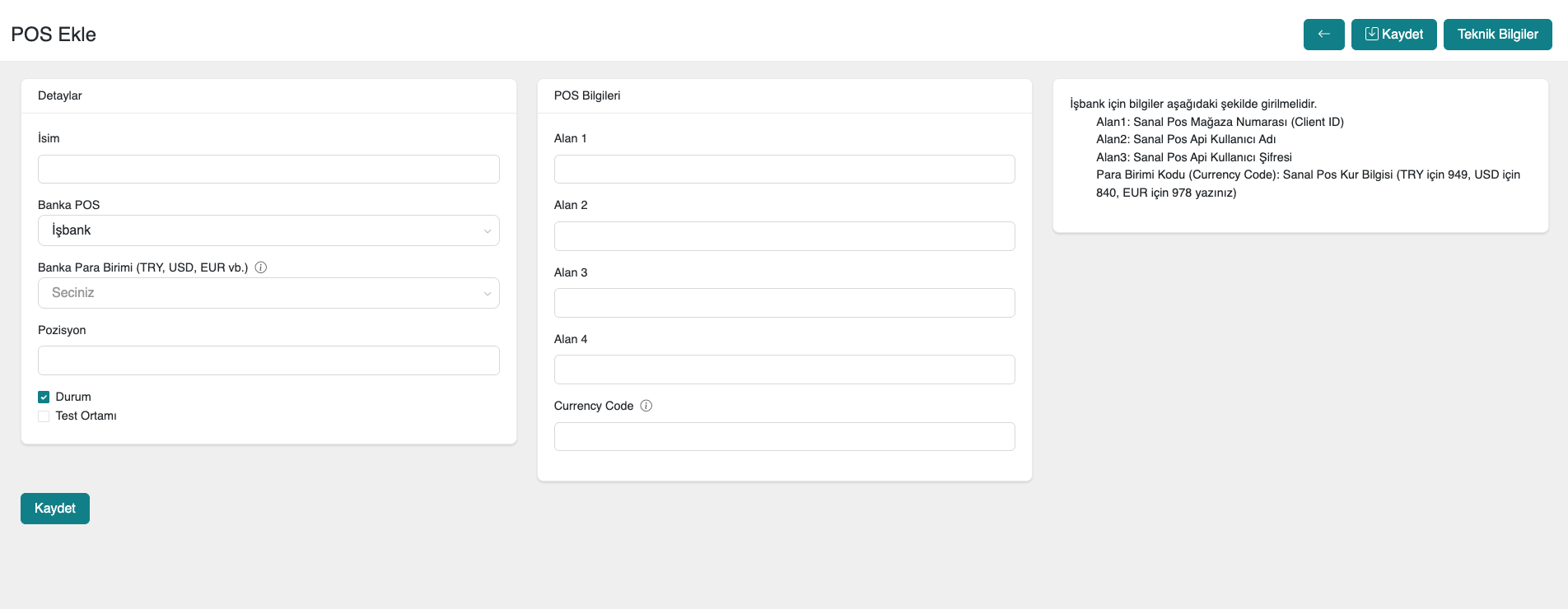Click into the Alan 2 field
Image resolution: width=1568 pixels, height=609 pixels.
coord(784,236)
